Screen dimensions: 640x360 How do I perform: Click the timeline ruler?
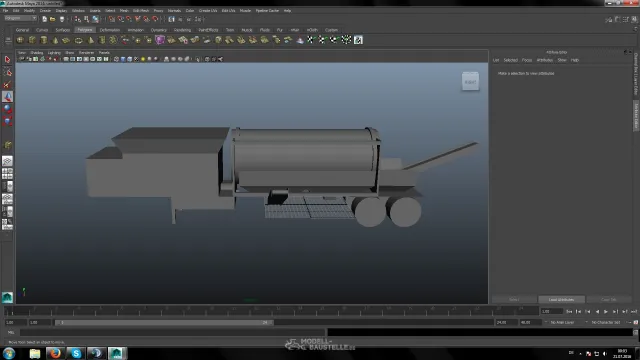point(271,311)
